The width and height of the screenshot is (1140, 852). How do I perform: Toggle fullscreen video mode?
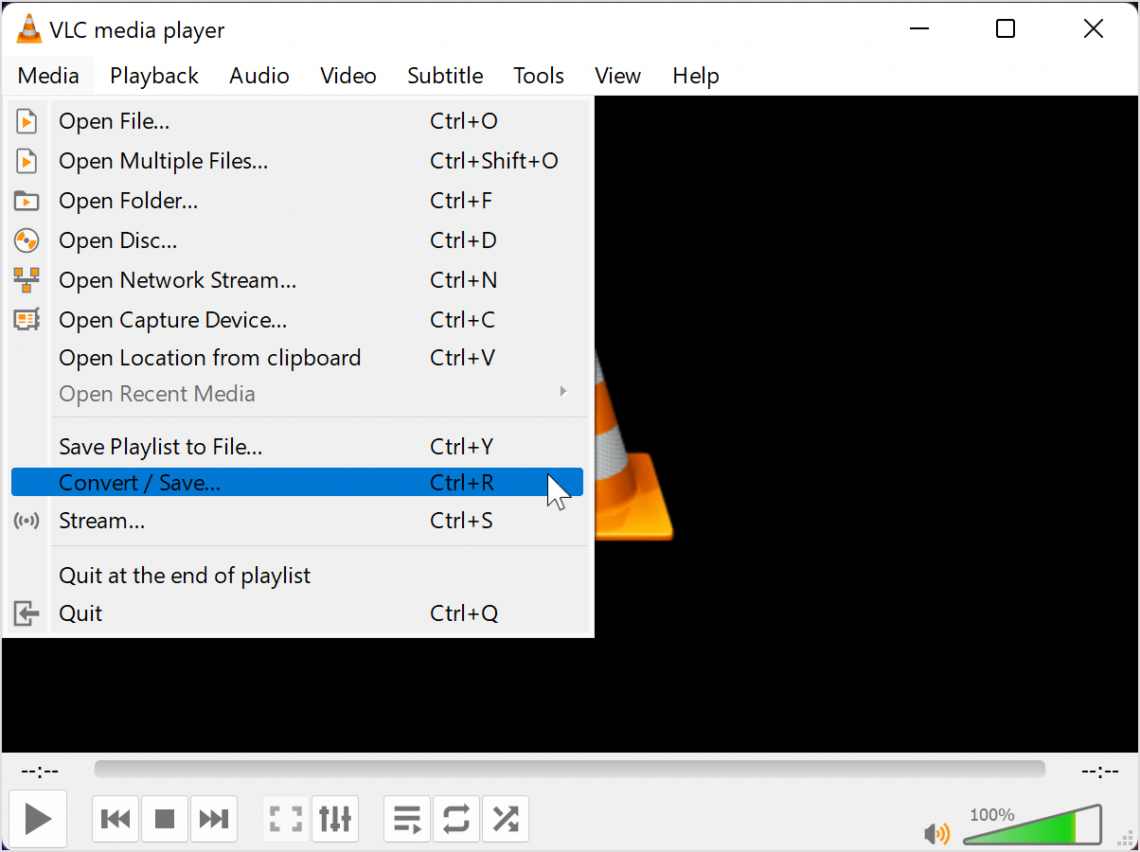click(285, 818)
